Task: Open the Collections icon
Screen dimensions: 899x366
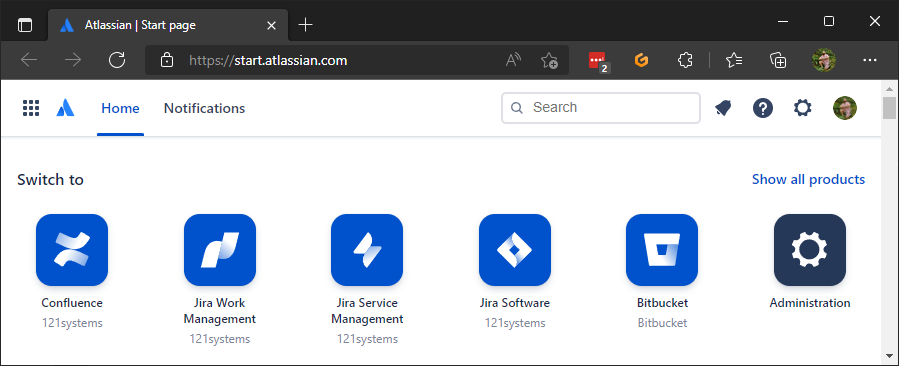Action: click(778, 60)
